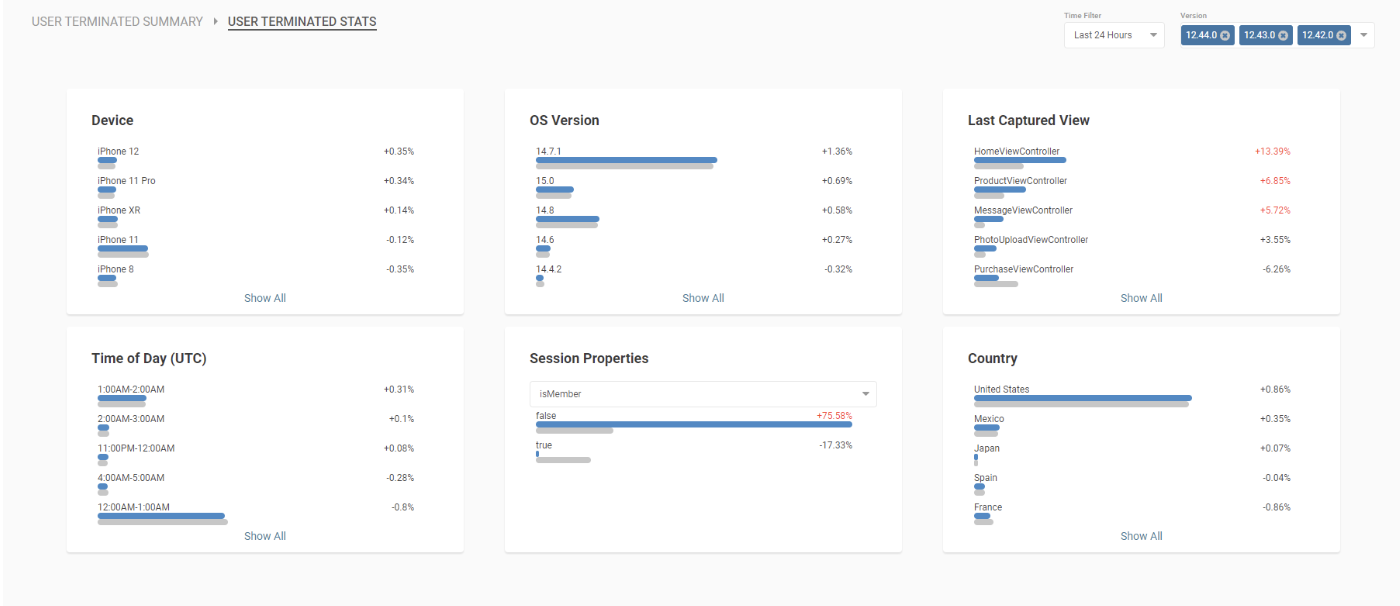Show all Country entries
The height and width of the screenshot is (606, 1400).
point(1141,536)
